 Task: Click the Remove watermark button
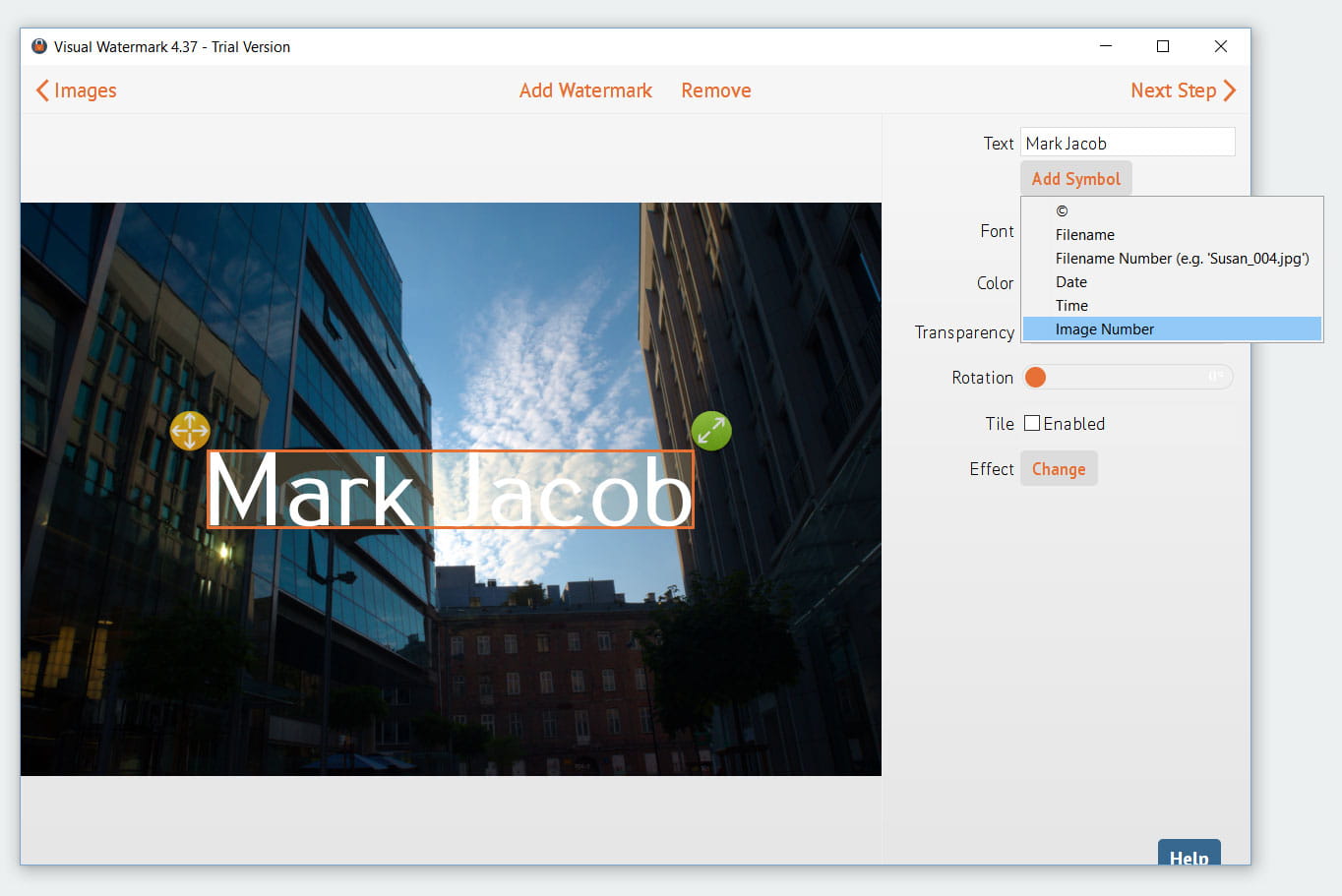tap(716, 90)
